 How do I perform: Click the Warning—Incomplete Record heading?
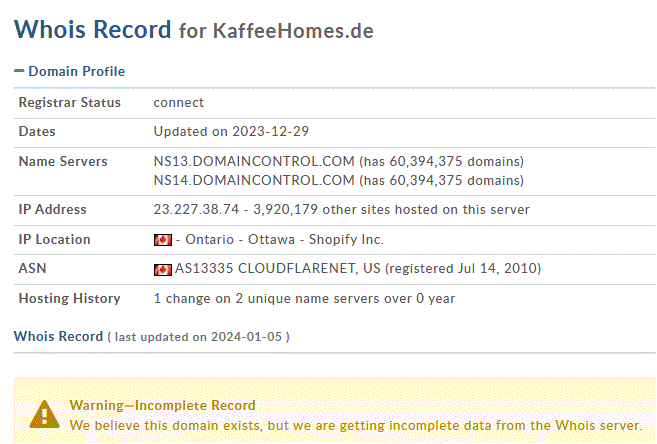click(163, 405)
